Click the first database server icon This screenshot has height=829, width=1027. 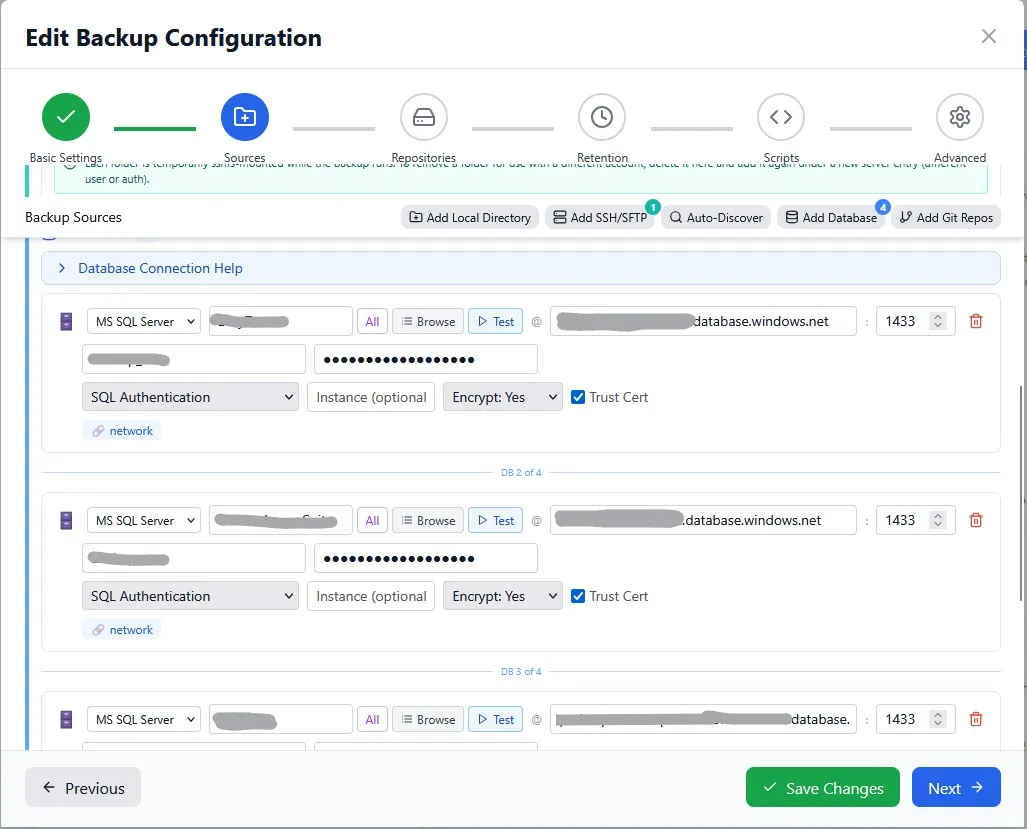[x=66, y=322]
